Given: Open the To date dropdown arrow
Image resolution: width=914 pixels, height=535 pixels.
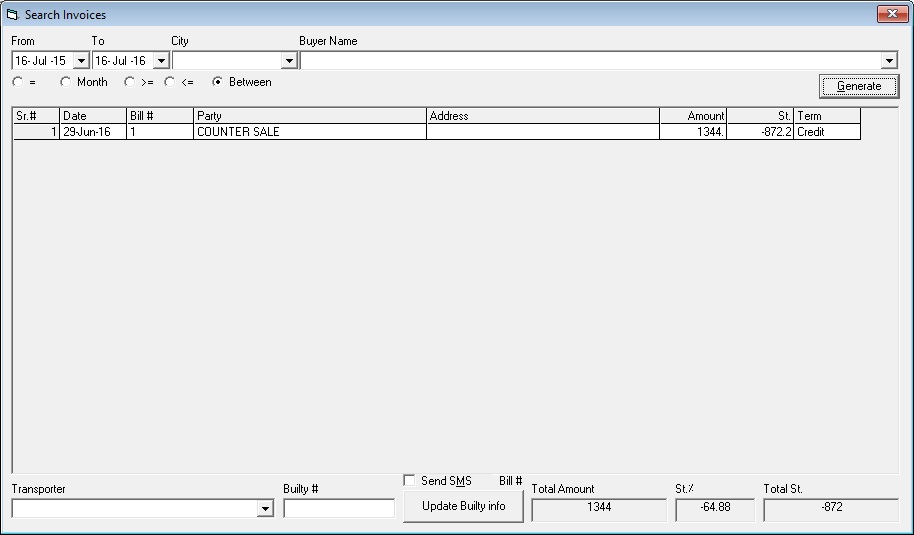Looking at the screenshot, I should [161, 61].
